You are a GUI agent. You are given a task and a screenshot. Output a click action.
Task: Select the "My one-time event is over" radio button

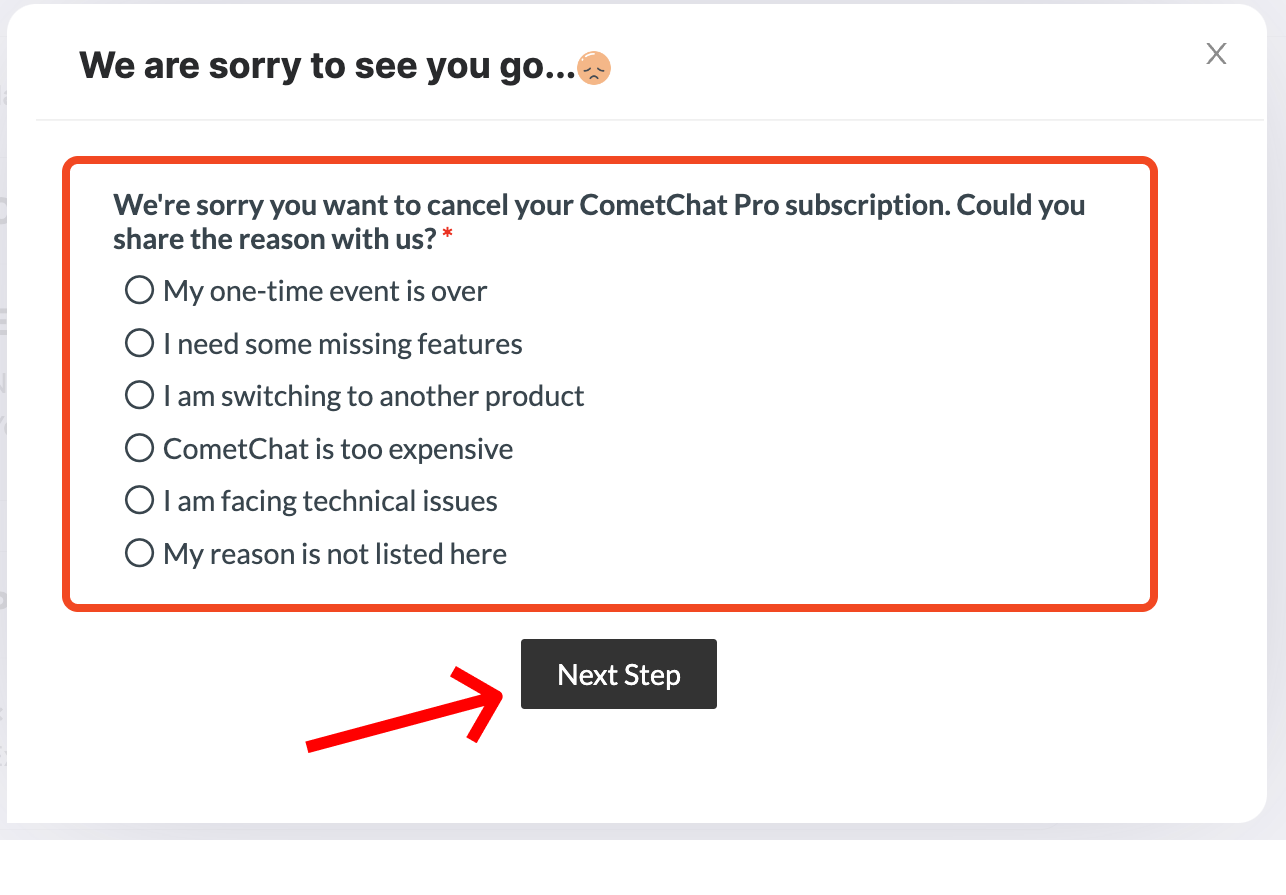[139, 291]
